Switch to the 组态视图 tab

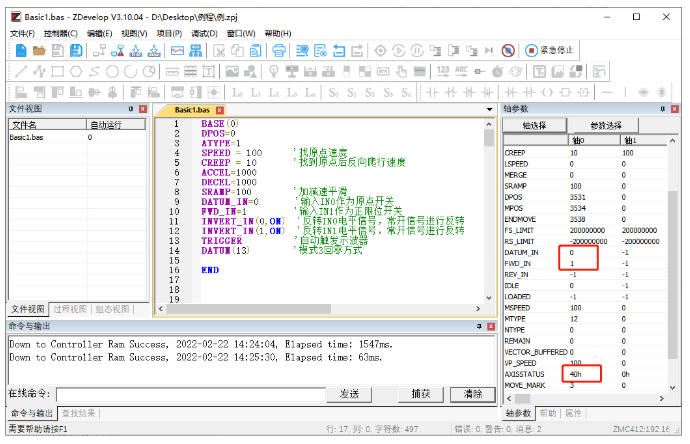click(113, 309)
